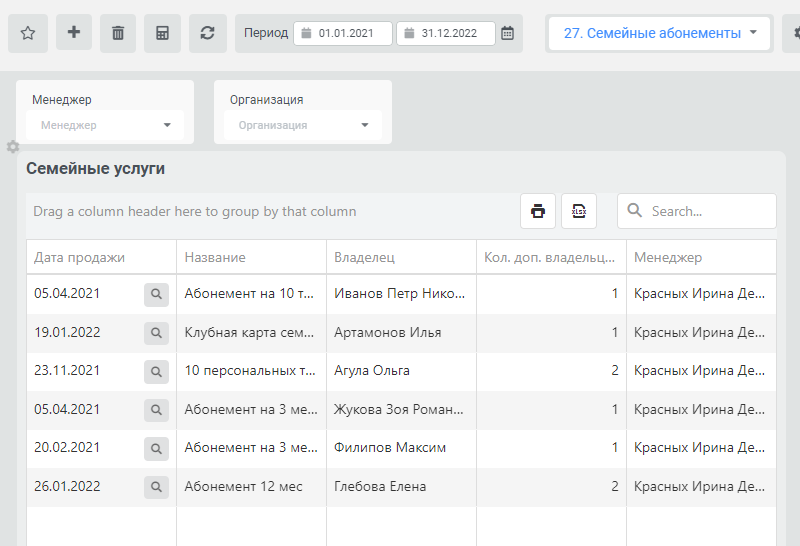Click Красных Ирина cell in Глебова Елена row

(702, 487)
